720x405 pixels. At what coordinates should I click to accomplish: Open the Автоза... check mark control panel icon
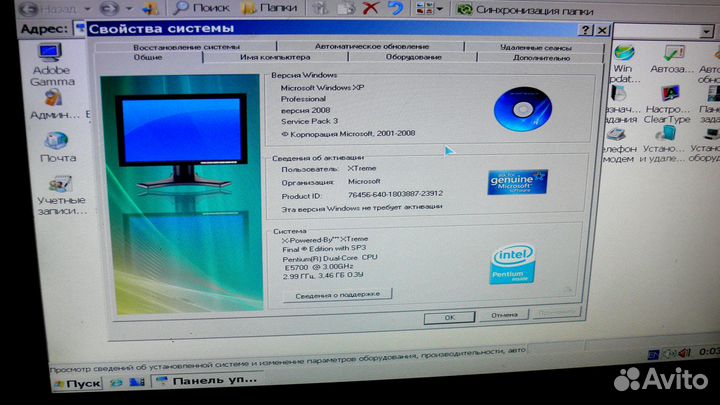point(671,59)
